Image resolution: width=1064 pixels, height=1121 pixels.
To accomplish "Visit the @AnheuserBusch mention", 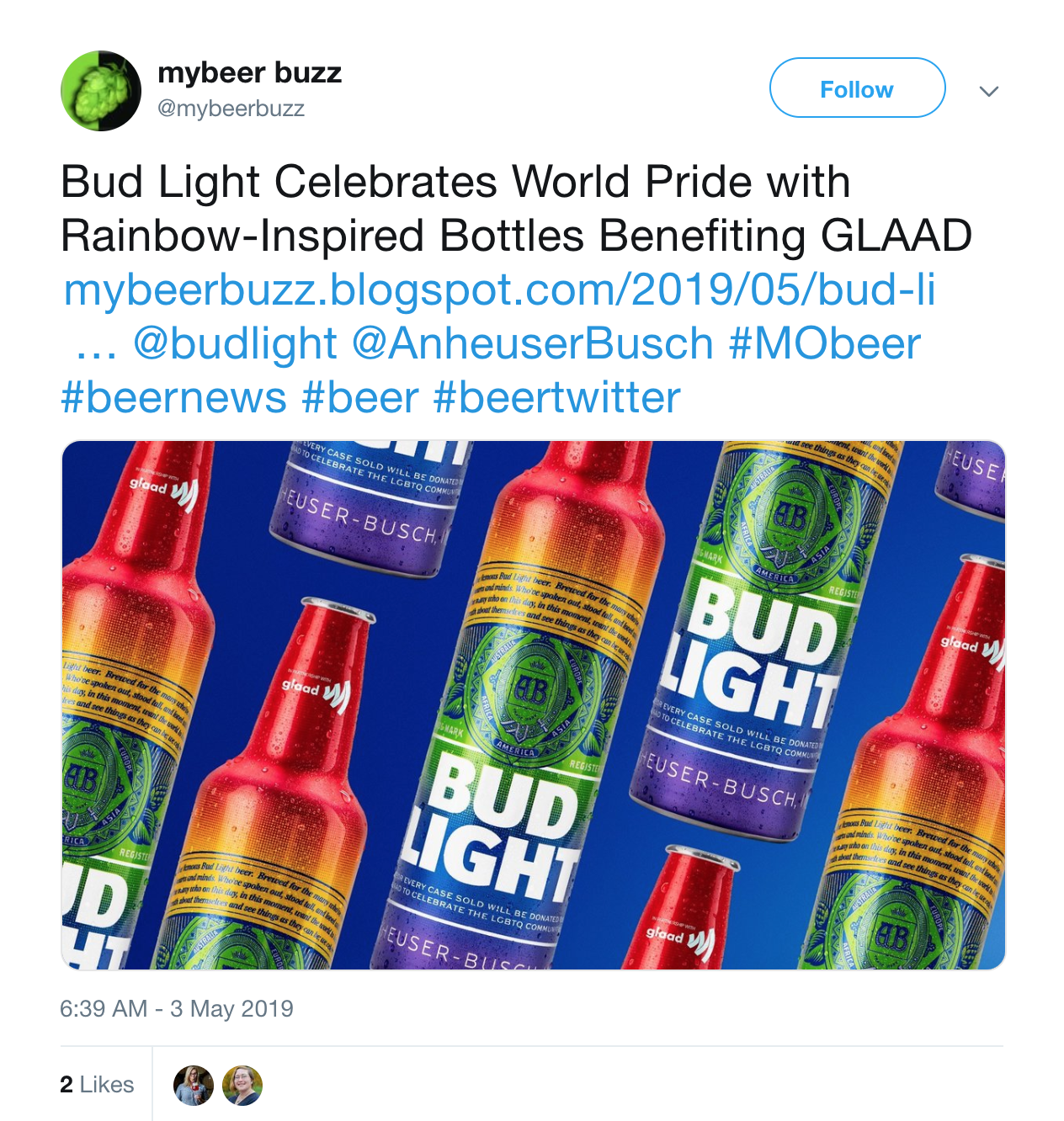I will click(x=532, y=343).
